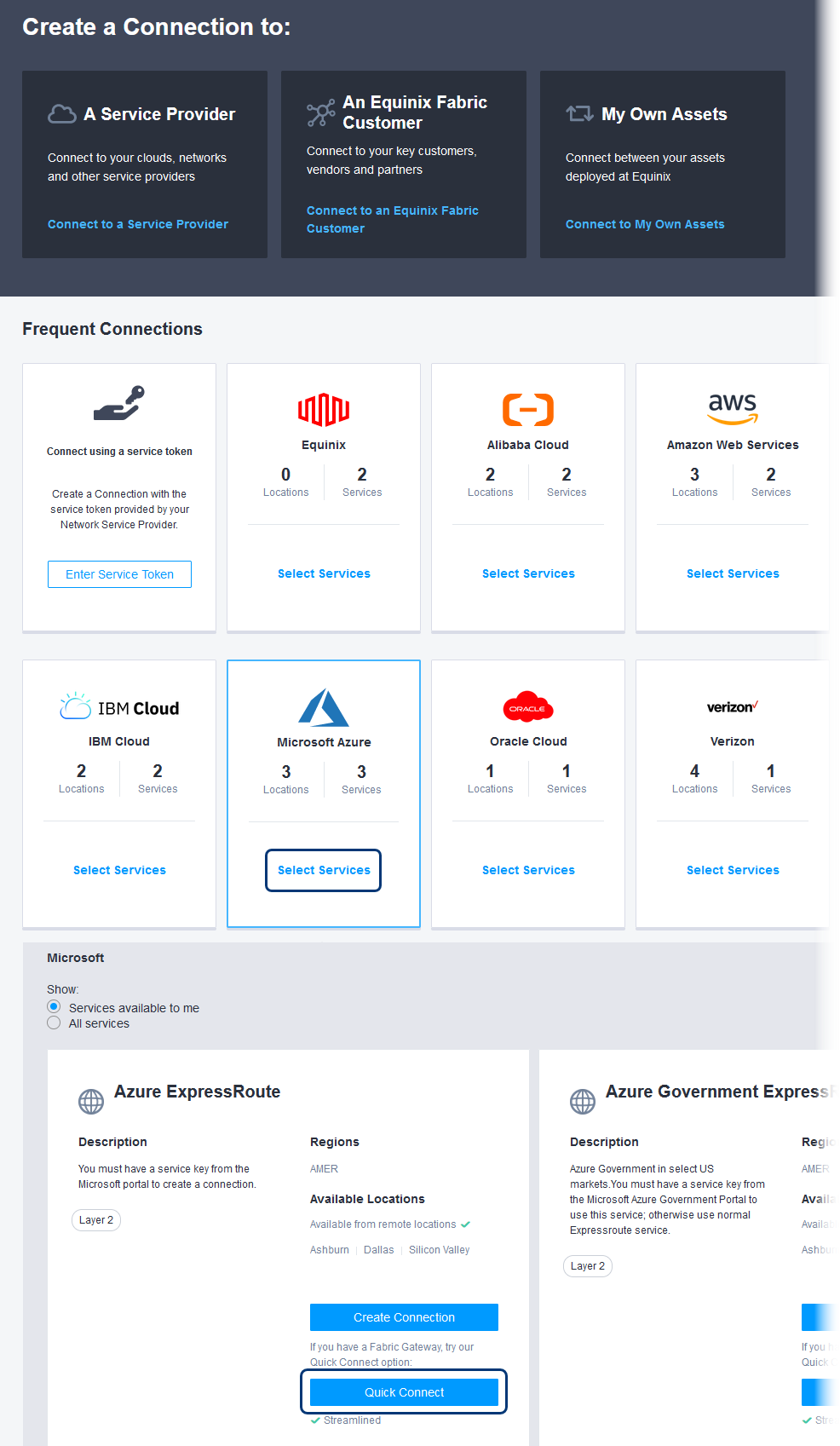
Task: Select the Services available to me option
Action: (54, 1007)
